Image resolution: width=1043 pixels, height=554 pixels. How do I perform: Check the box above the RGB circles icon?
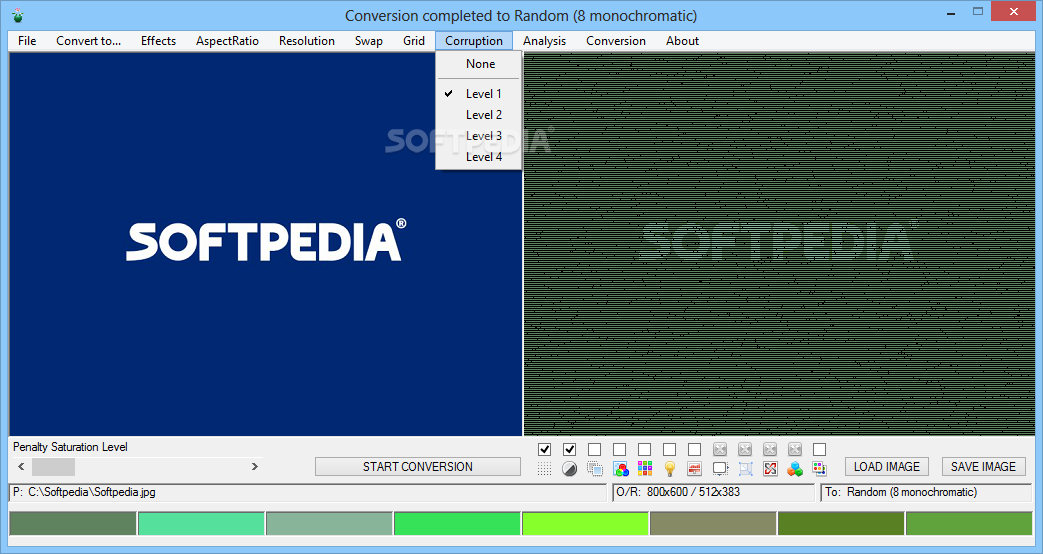tap(620, 450)
